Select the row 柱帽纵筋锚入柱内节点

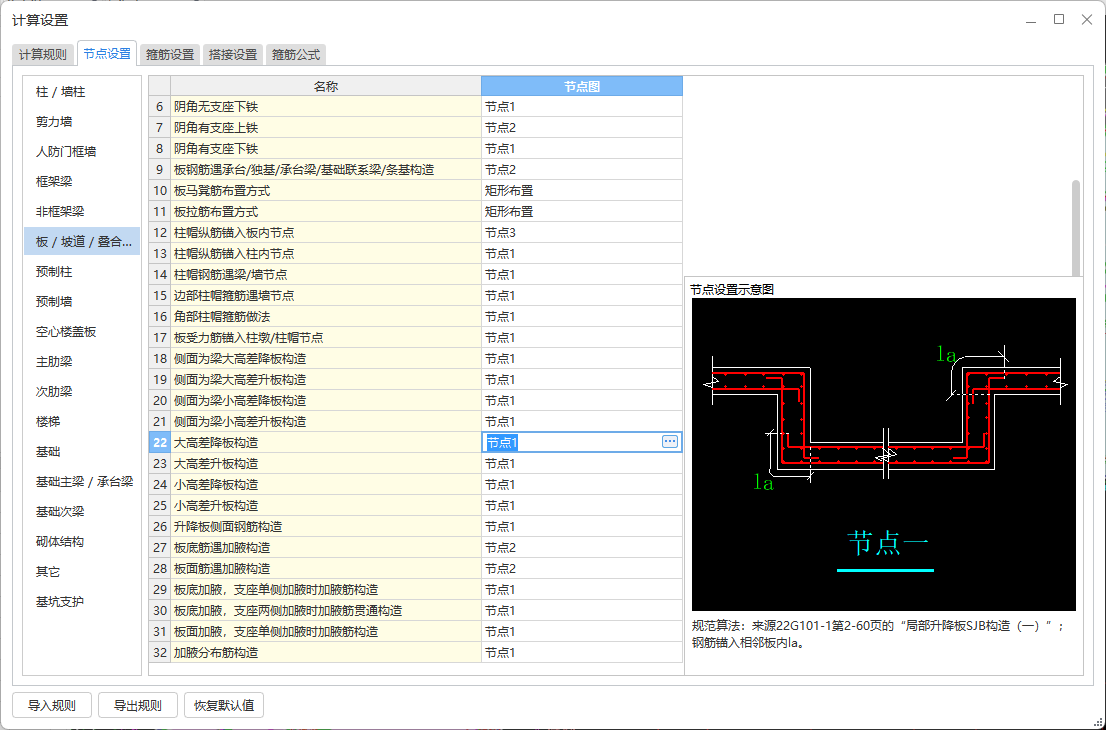415,253
